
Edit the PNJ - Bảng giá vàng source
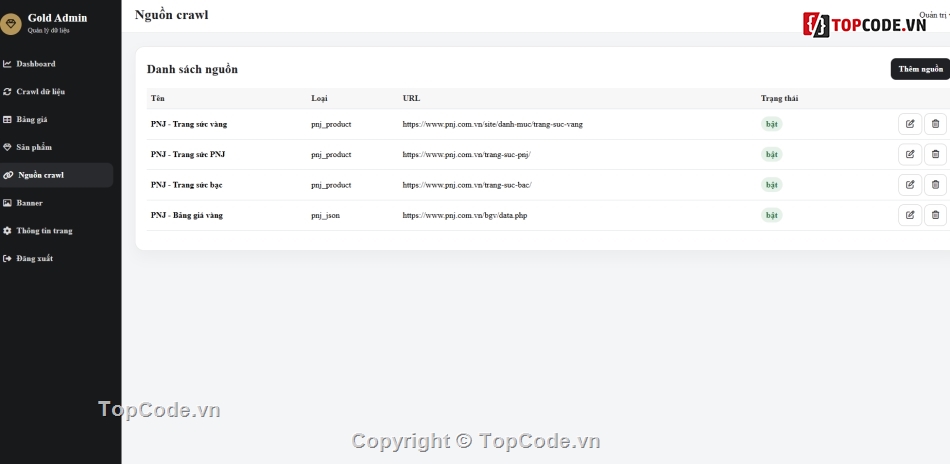(909, 215)
